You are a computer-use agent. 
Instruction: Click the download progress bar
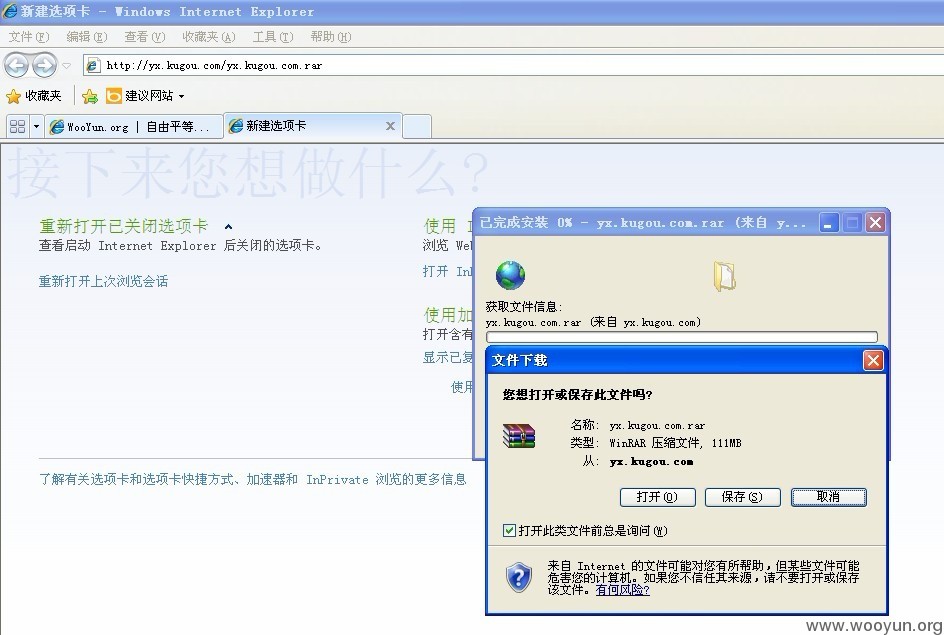pyautogui.click(x=682, y=337)
